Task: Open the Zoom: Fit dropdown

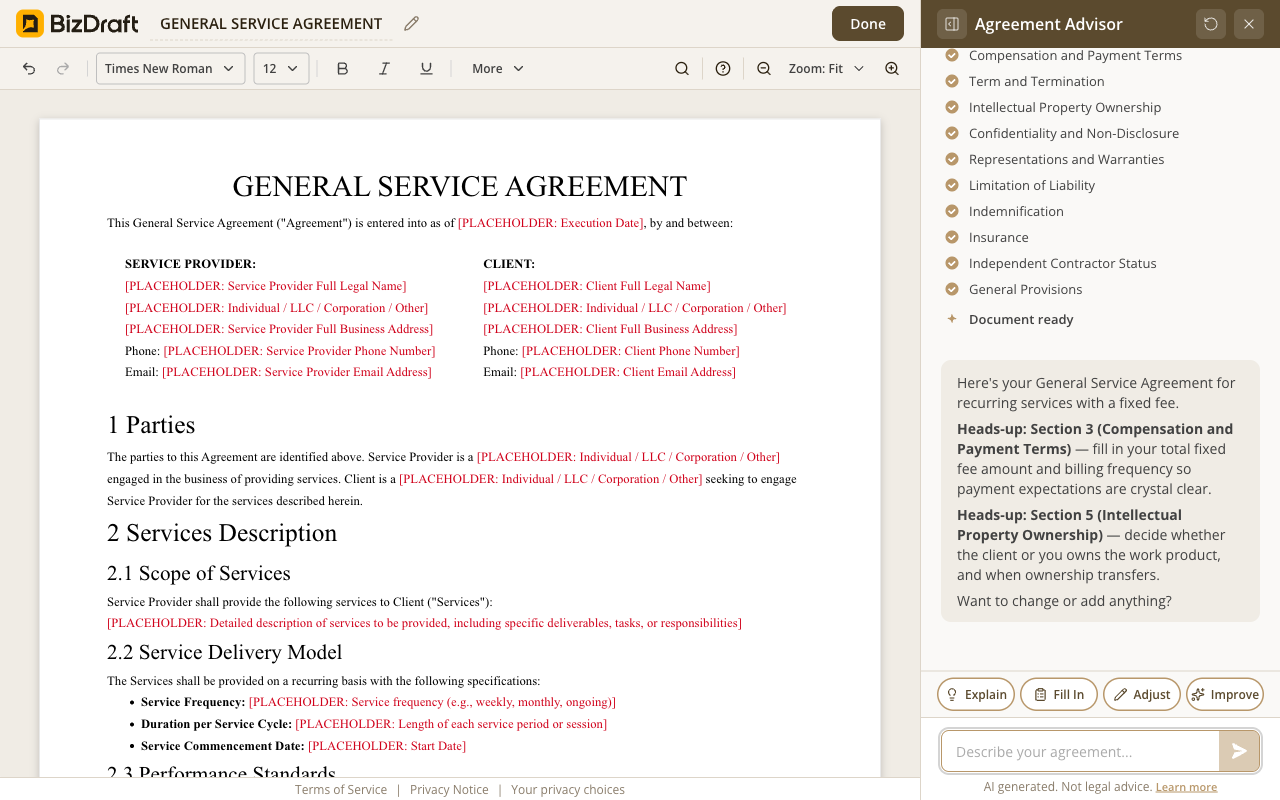Action: pyautogui.click(x=826, y=68)
